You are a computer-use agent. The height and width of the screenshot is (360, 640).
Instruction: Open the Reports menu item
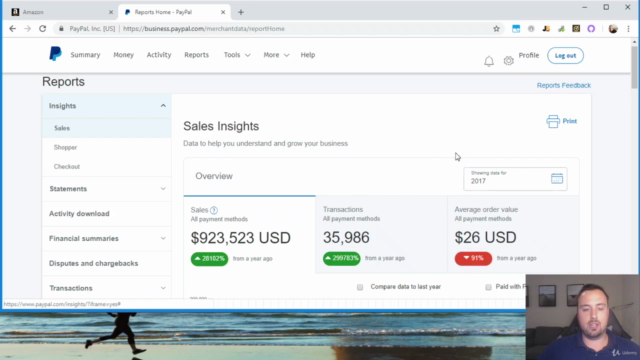(196, 55)
